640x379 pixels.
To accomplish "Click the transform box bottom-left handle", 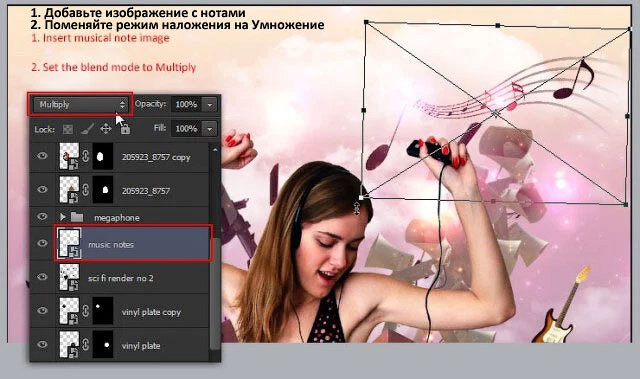I will (361, 197).
